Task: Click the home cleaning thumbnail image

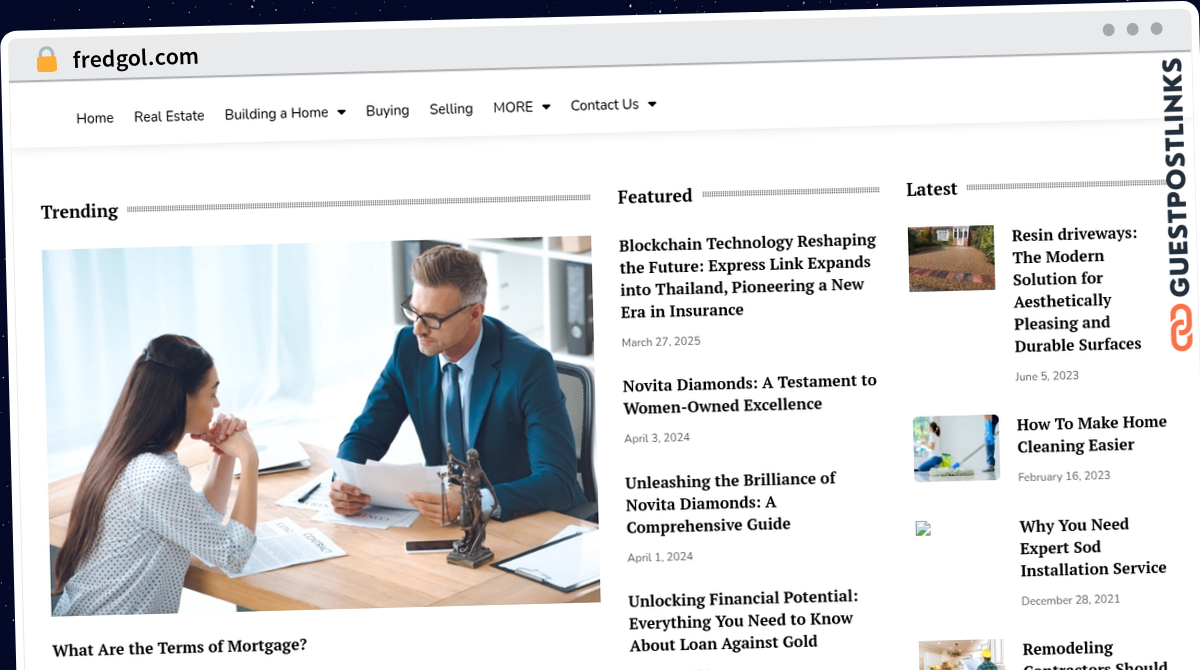Action: 956,448
